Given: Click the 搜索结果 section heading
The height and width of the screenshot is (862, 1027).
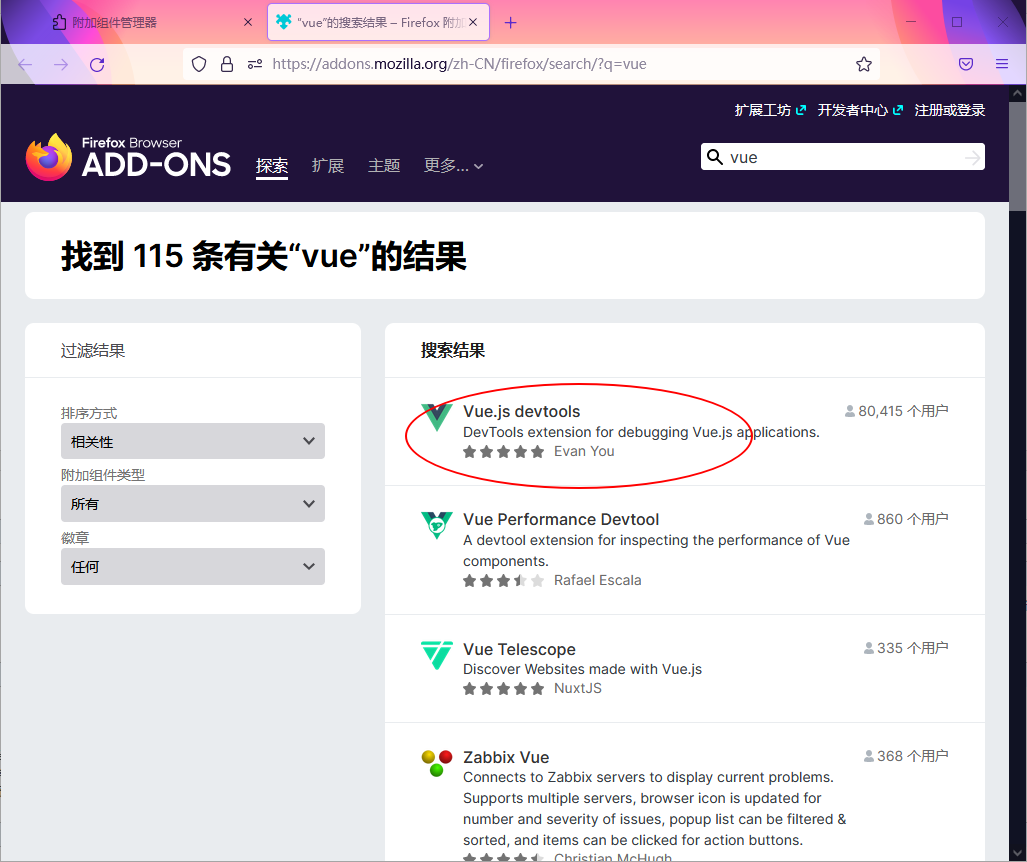Looking at the screenshot, I should (453, 350).
